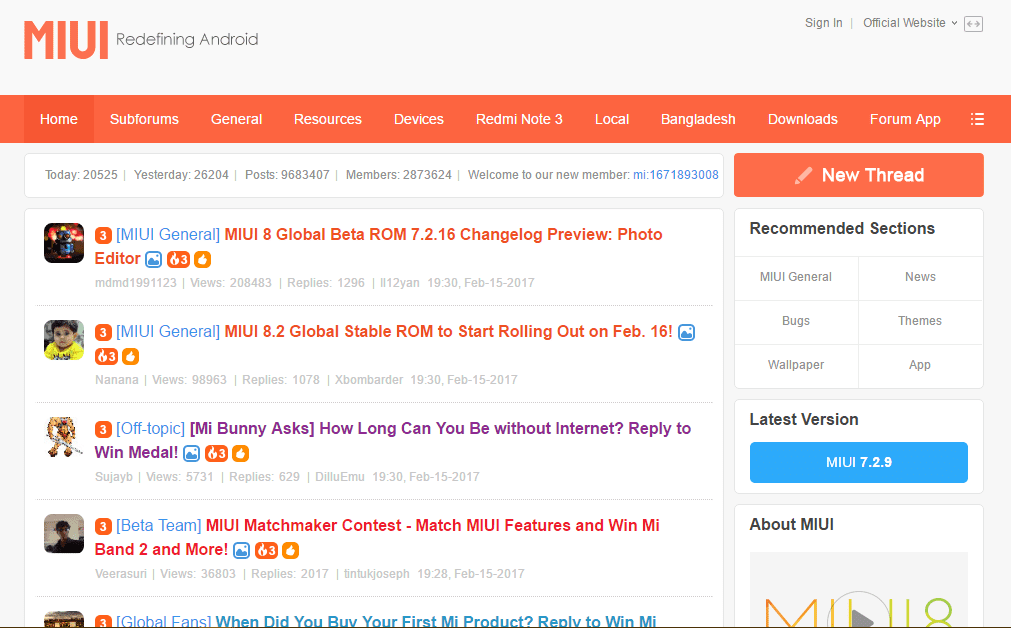This screenshot has height=628, width=1011.
Task: Click image icon on MIUI 8.2 Stable ROM thread
Action: tap(687, 333)
